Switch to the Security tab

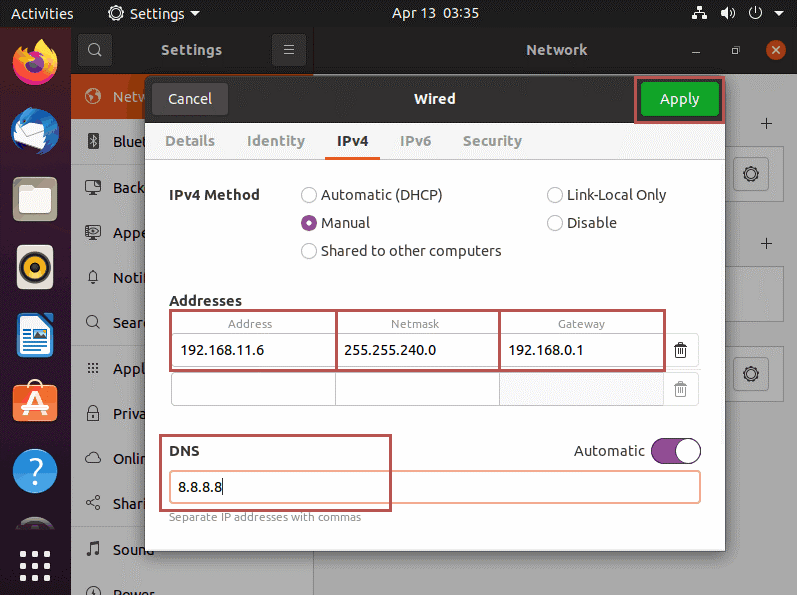pos(492,141)
